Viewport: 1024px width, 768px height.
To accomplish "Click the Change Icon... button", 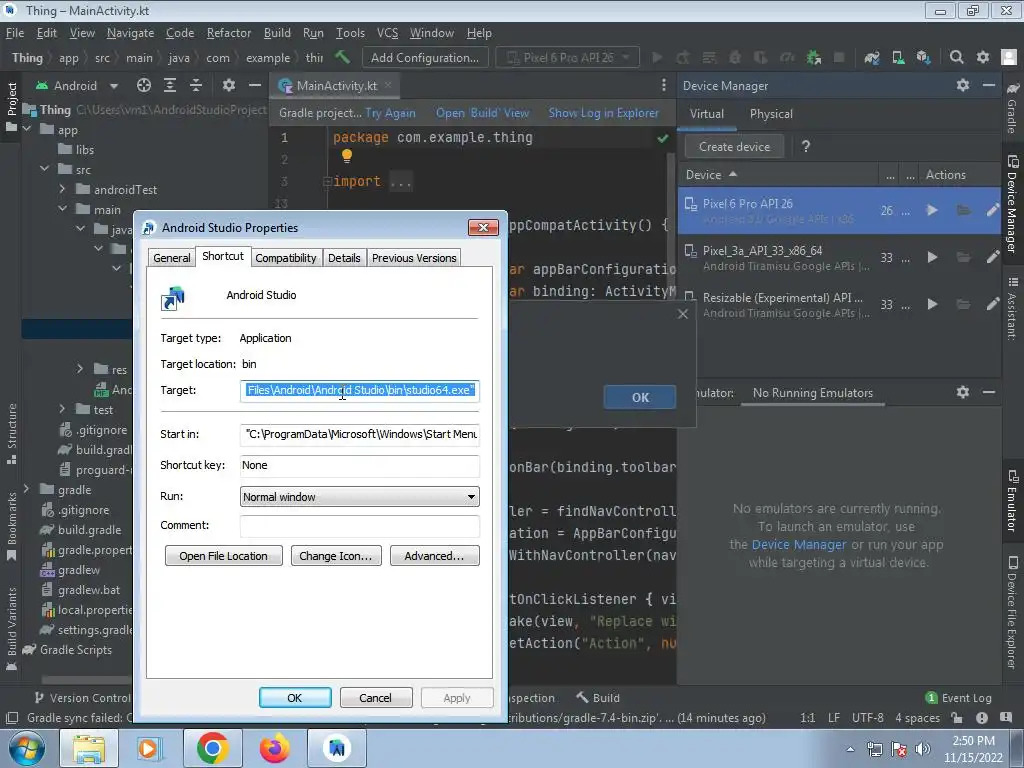I will click(x=336, y=556).
